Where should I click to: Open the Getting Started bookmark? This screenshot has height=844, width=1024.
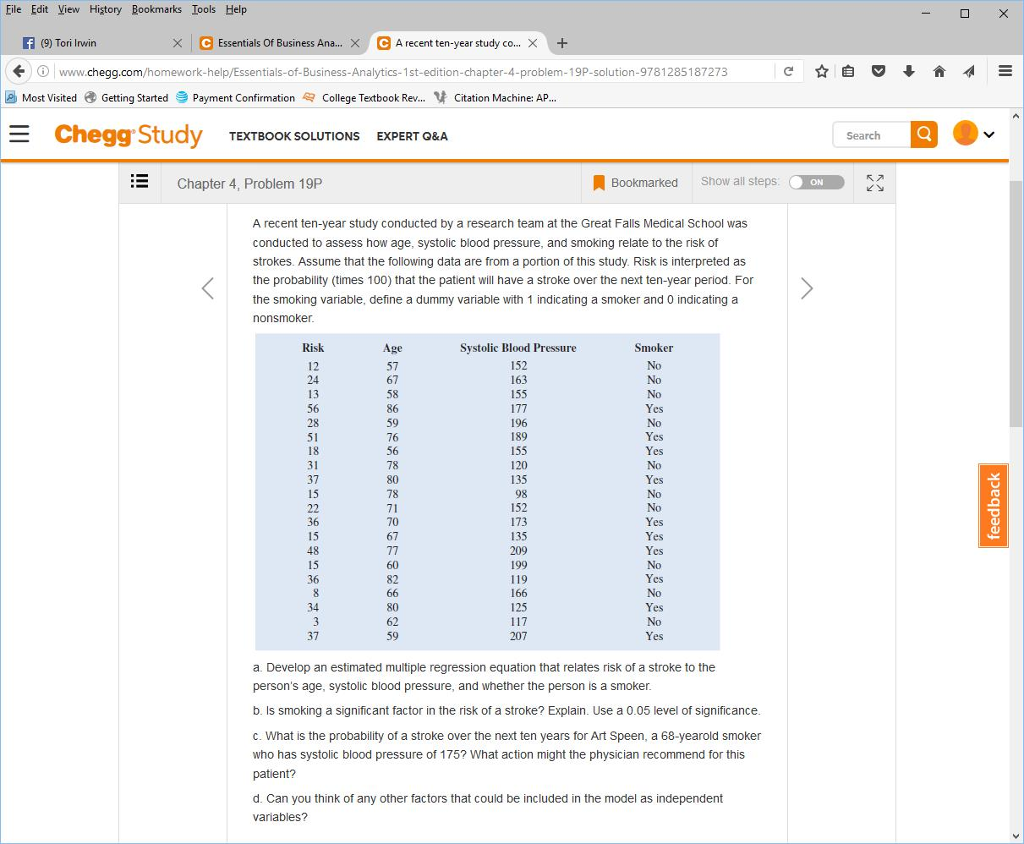click(x=127, y=97)
